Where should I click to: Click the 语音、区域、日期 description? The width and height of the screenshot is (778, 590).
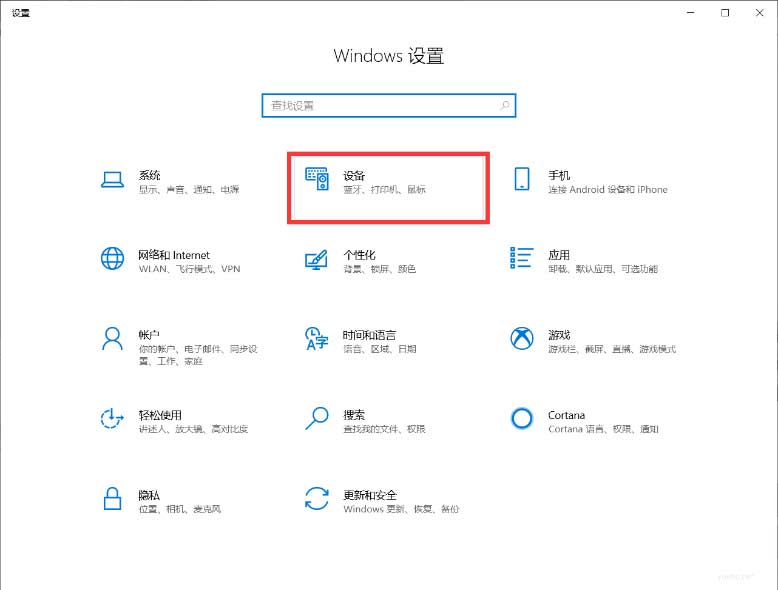380,349
